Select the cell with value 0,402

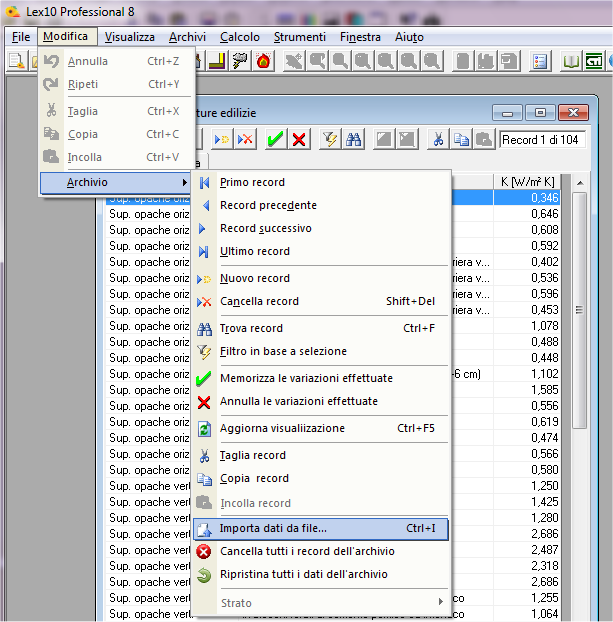coord(527,262)
